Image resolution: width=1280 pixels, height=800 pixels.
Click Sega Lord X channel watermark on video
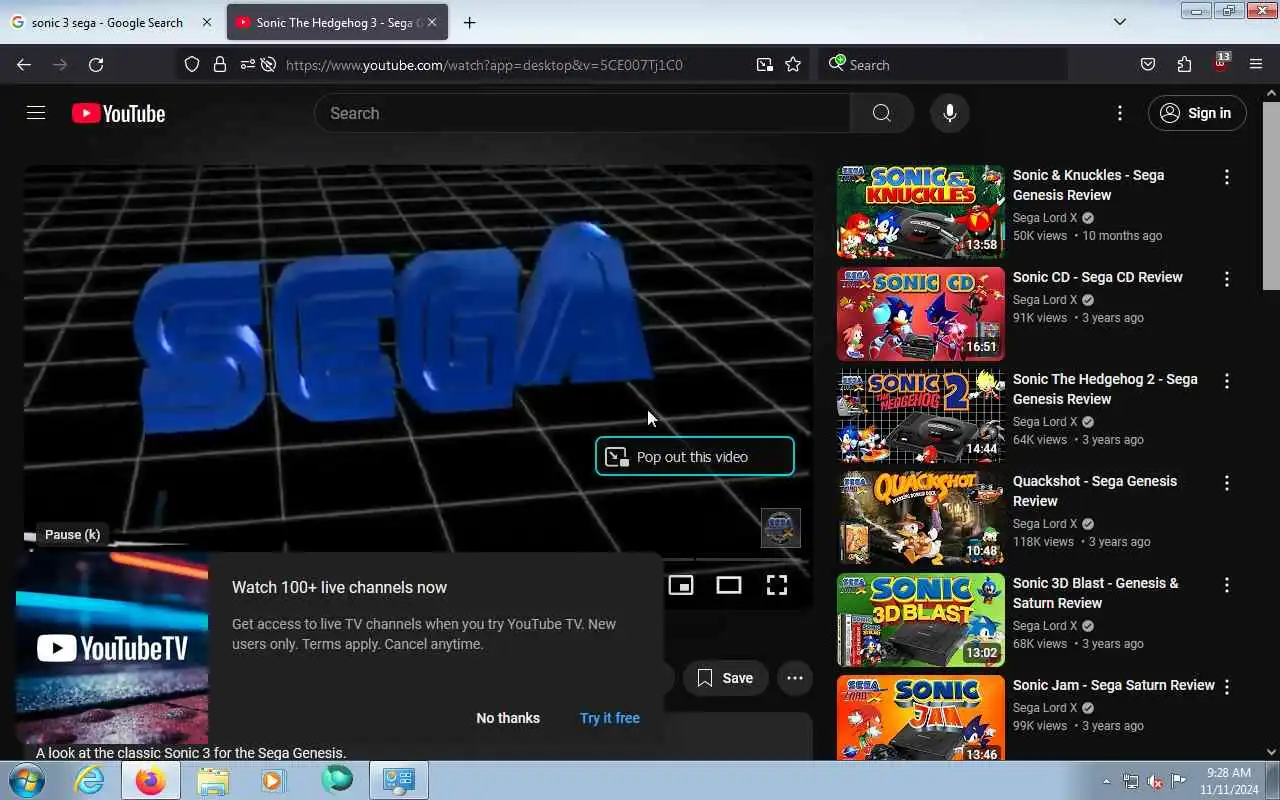(x=780, y=528)
